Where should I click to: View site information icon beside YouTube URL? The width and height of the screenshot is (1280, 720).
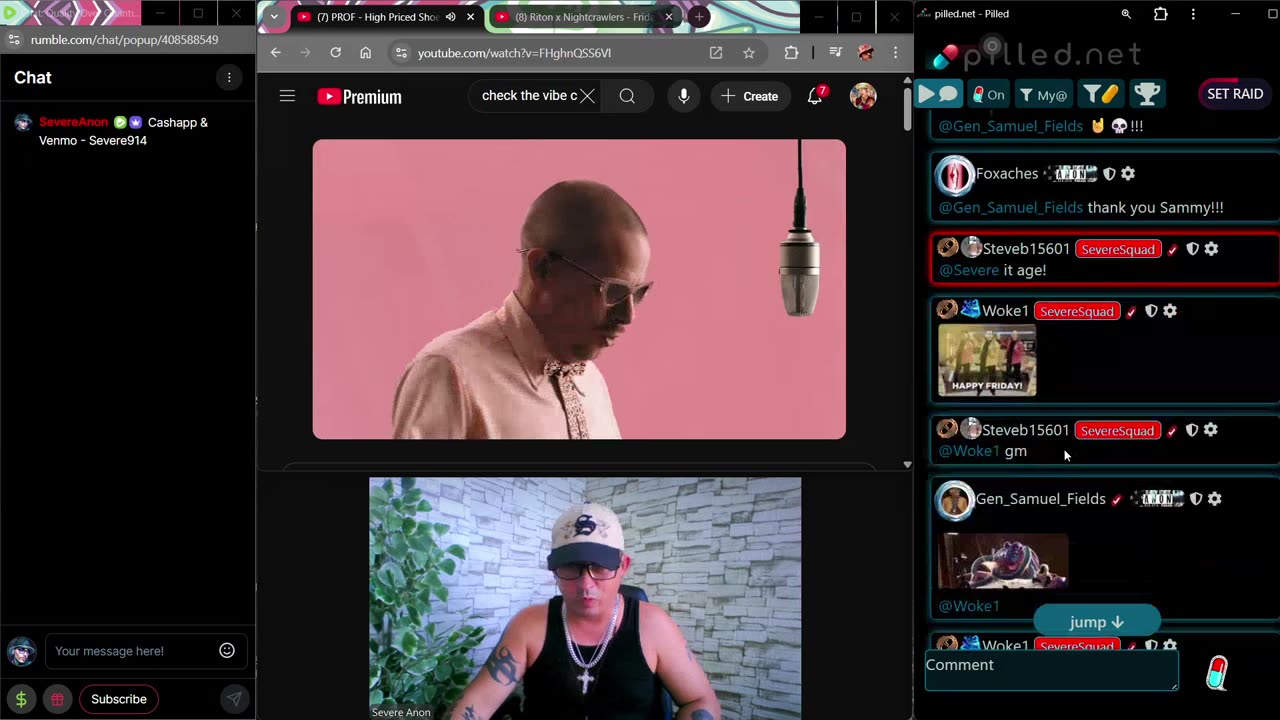tap(400, 53)
